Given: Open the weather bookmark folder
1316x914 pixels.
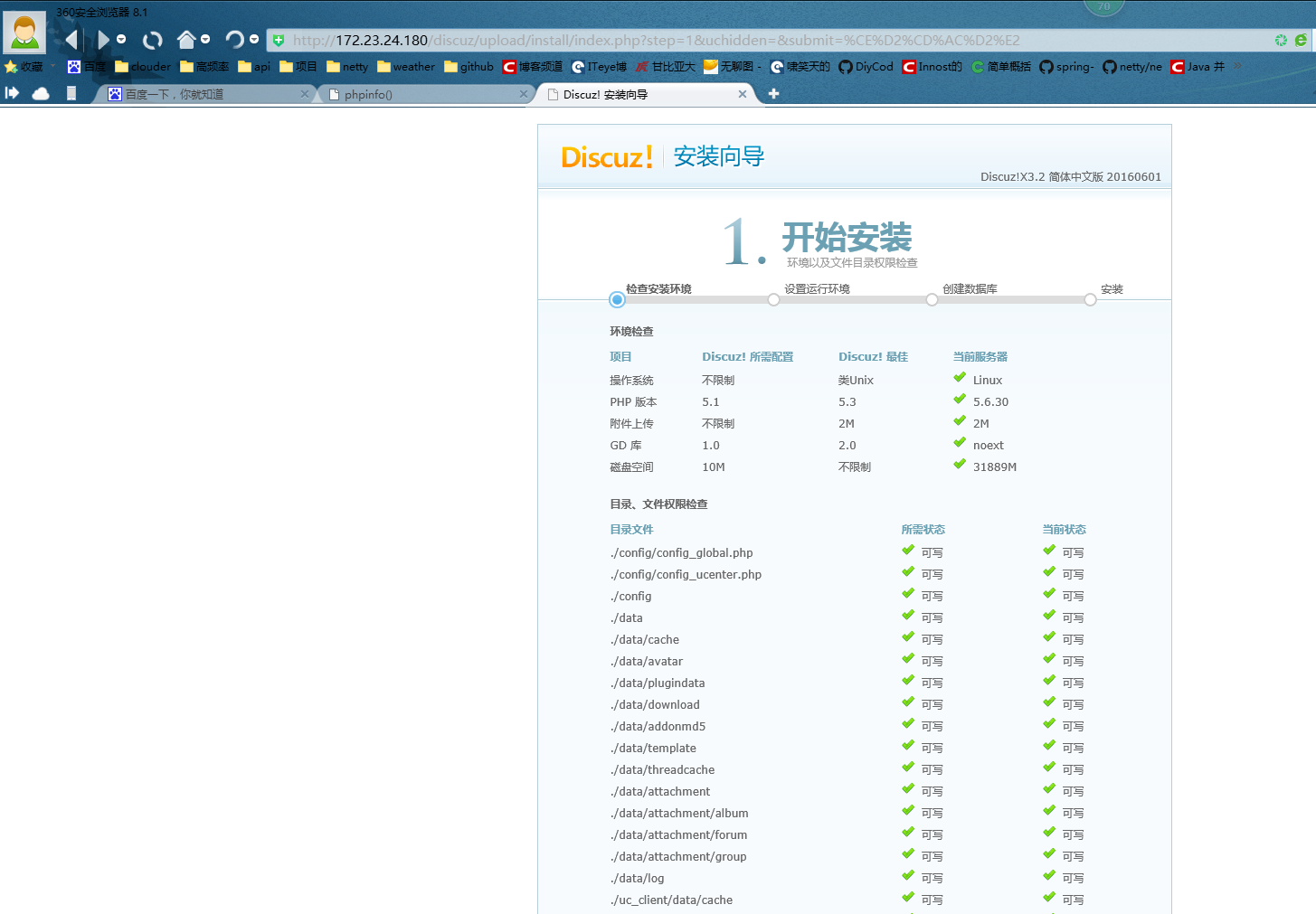Looking at the screenshot, I should click(406, 67).
